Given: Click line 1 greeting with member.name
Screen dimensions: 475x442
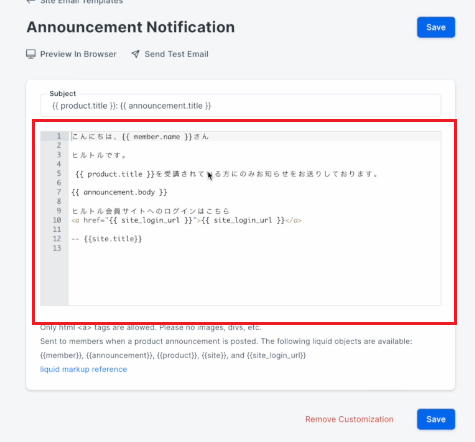Looking at the screenshot, I should point(140,136).
